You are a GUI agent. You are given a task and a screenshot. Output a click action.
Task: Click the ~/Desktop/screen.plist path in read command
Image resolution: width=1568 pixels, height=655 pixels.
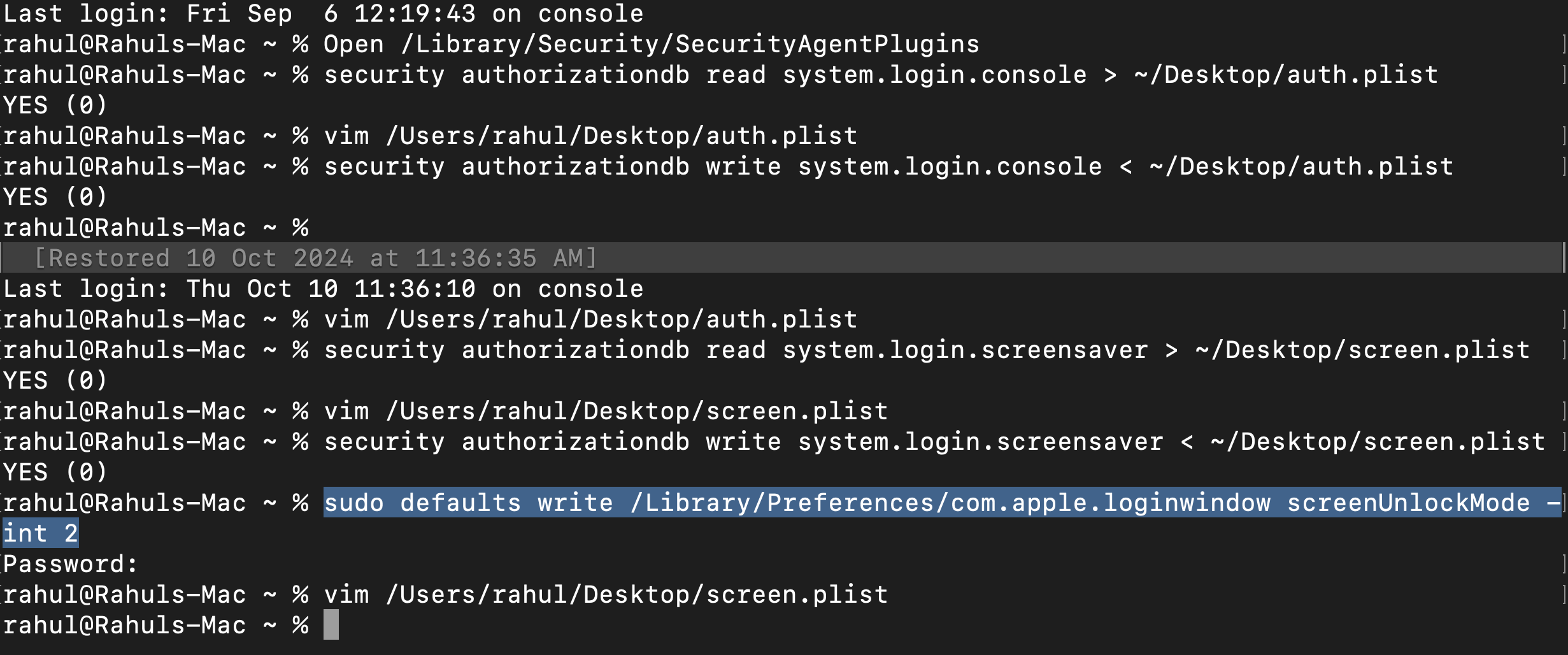(x=1362, y=350)
